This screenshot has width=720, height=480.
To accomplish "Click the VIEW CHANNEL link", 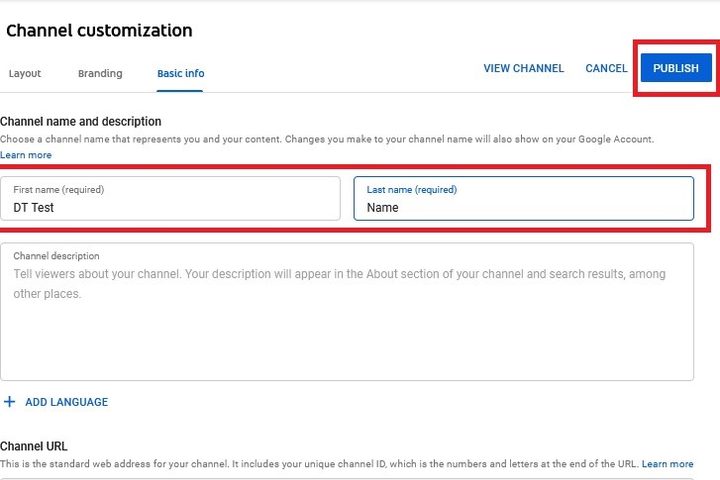I will click(523, 68).
